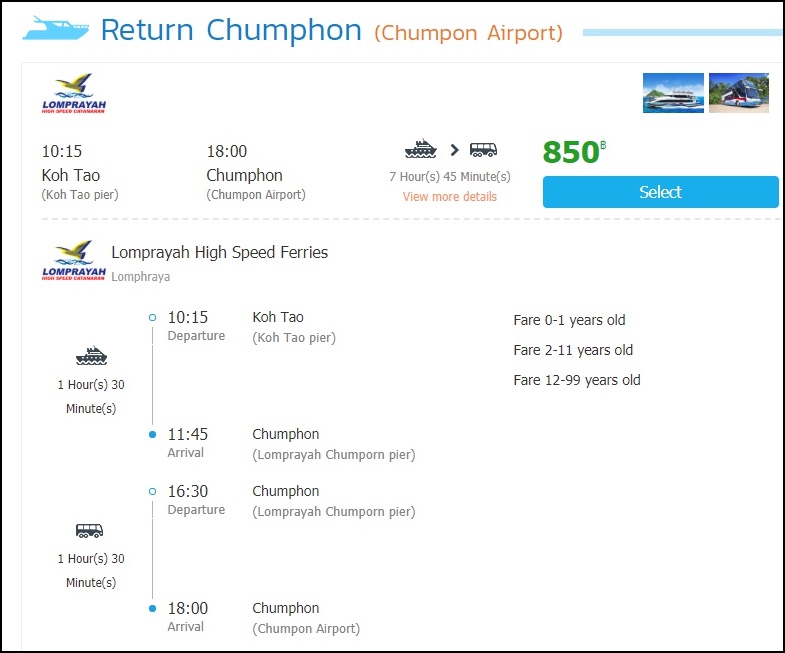The width and height of the screenshot is (785, 653).
Task: Select the Fare 0-1 years old row
Action: click(x=569, y=320)
